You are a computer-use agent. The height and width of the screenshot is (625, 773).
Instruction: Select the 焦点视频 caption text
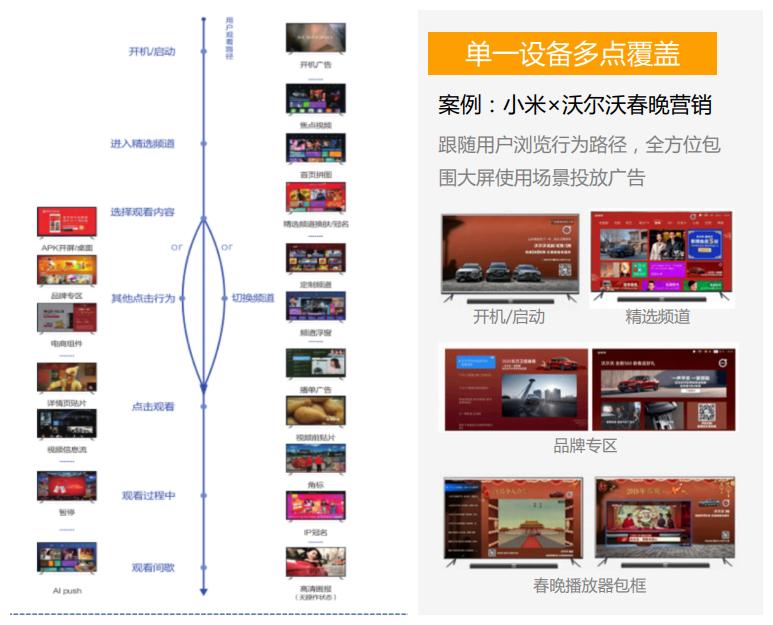point(316,125)
